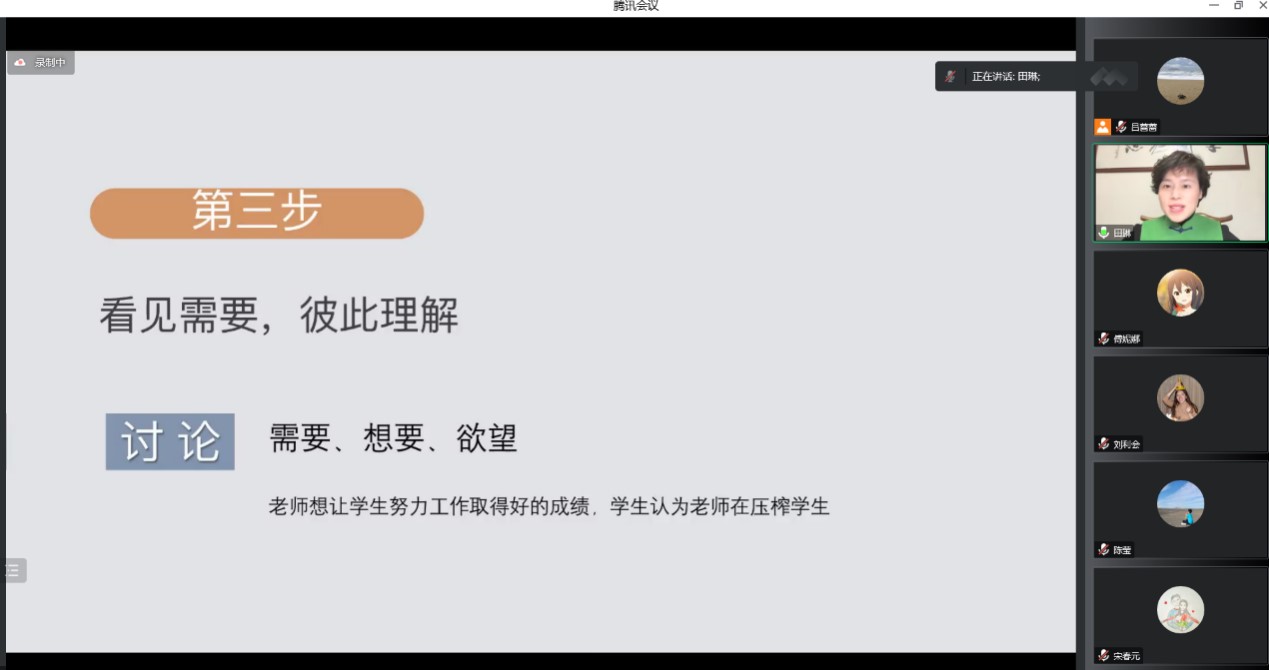
Task: Click the green active microphone icon for 田琳
Action: (x=1104, y=233)
